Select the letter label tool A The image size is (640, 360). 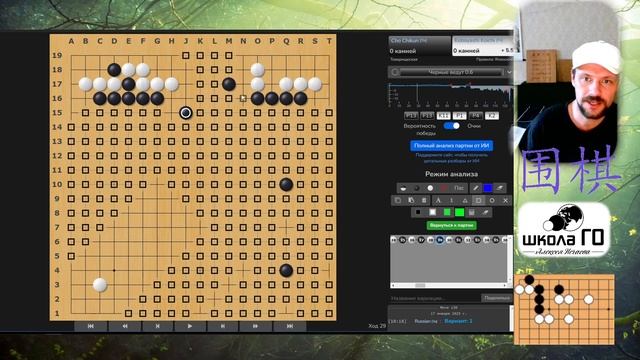click(438, 200)
